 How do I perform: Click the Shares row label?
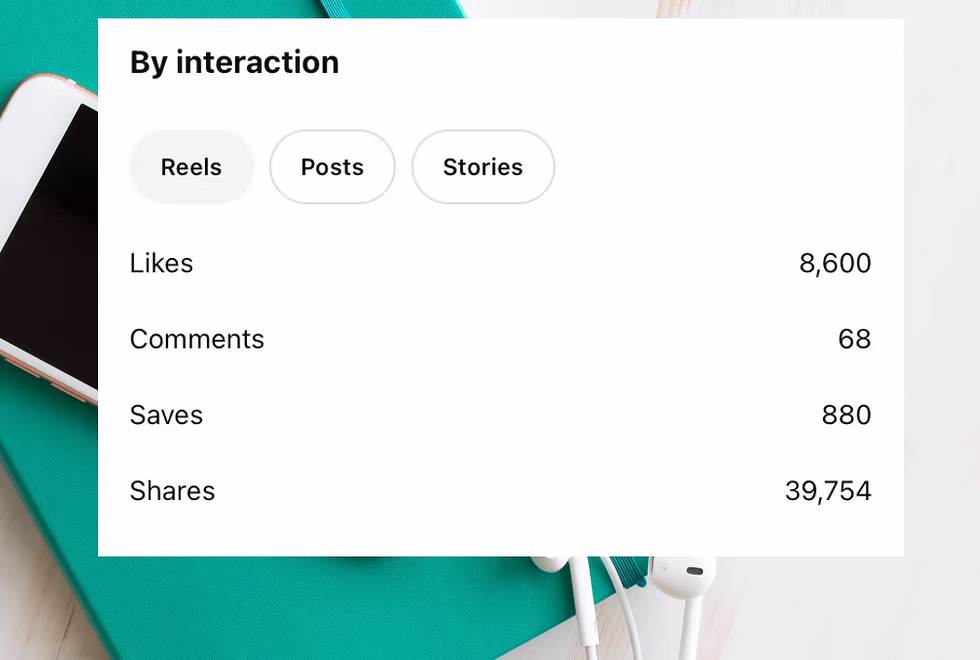point(172,491)
